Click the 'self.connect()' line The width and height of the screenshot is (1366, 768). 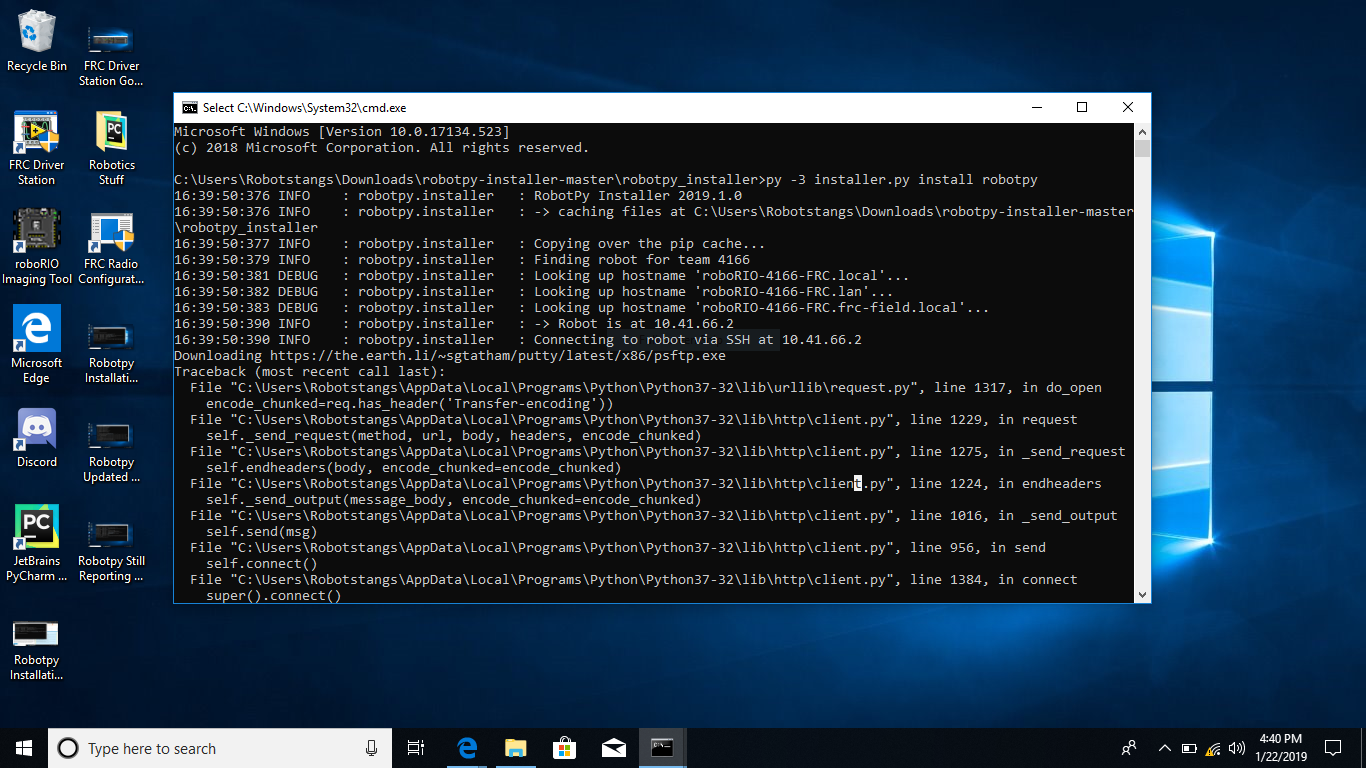click(262, 564)
